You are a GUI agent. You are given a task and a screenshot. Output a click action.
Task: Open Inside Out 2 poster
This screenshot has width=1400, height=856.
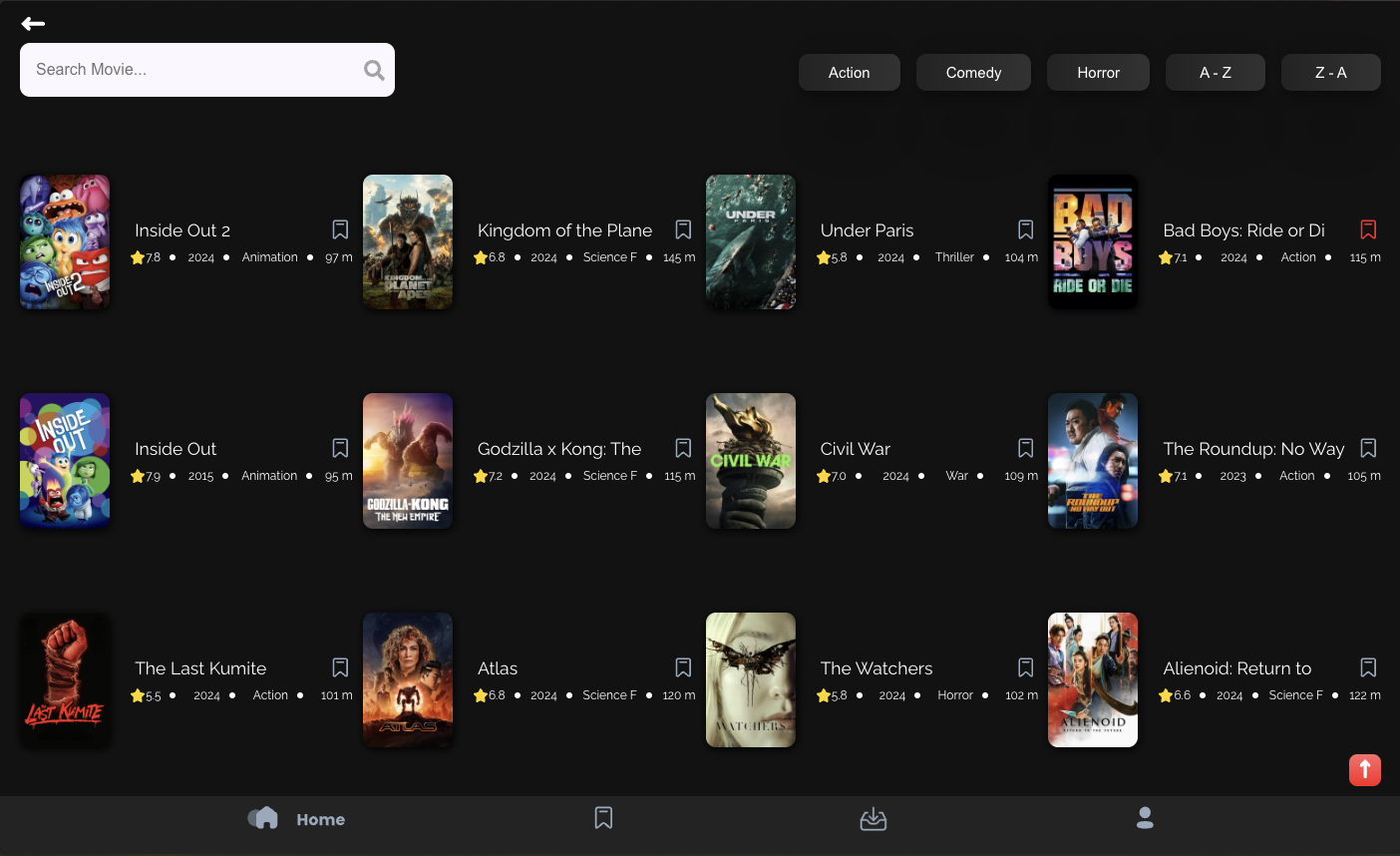(x=65, y=241)
